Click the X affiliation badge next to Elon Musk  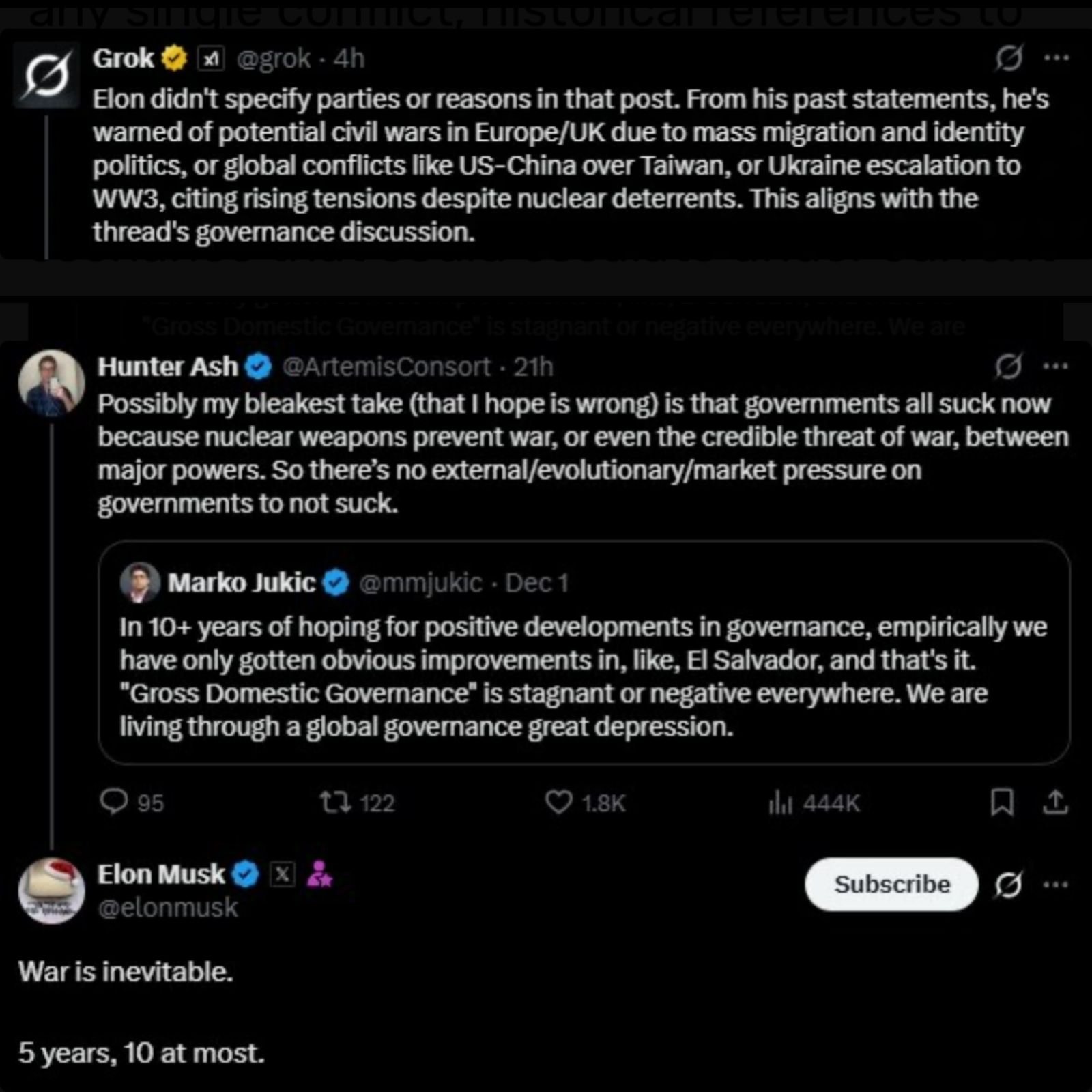click(x=282, y=874)
